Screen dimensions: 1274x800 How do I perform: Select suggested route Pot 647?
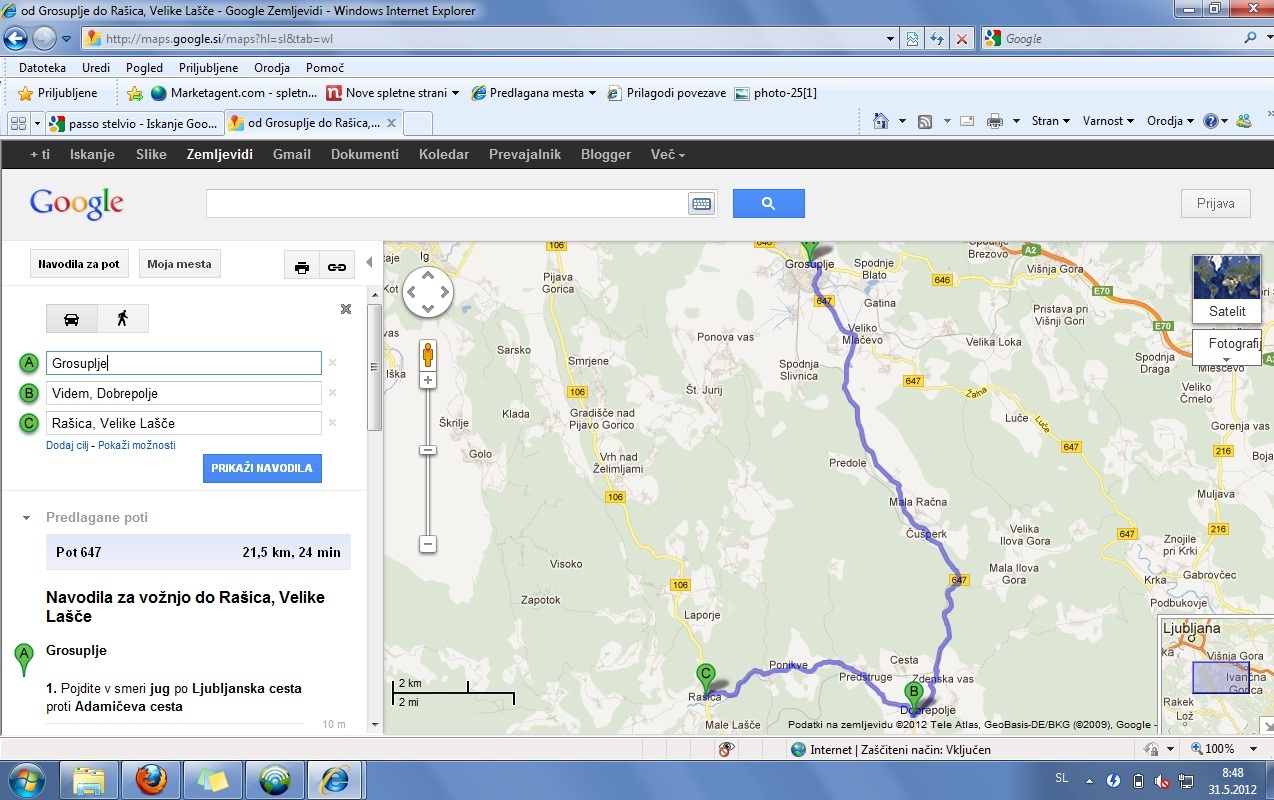click(x=198, y=552)
